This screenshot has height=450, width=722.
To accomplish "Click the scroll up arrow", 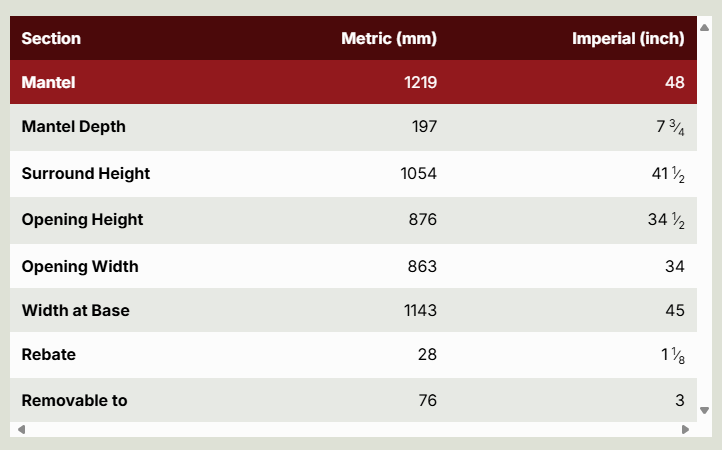I will click(704, 28).
